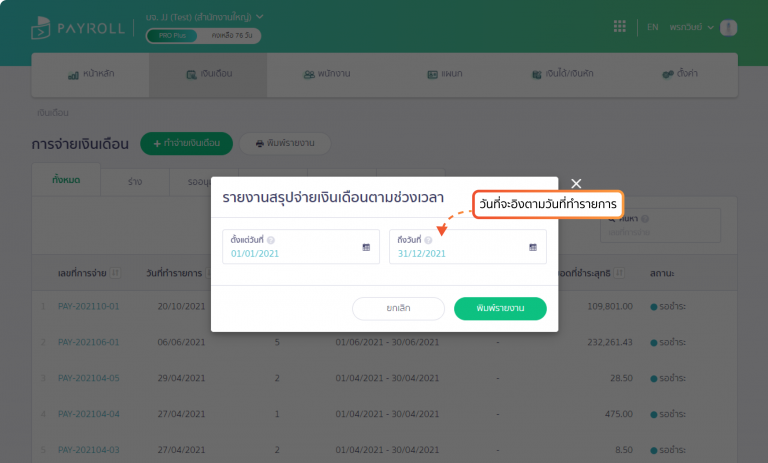Click help icon beside ตั้งแต่วันที่ label
This screenshot has width=768, height=463.
(x=271, y=240)
